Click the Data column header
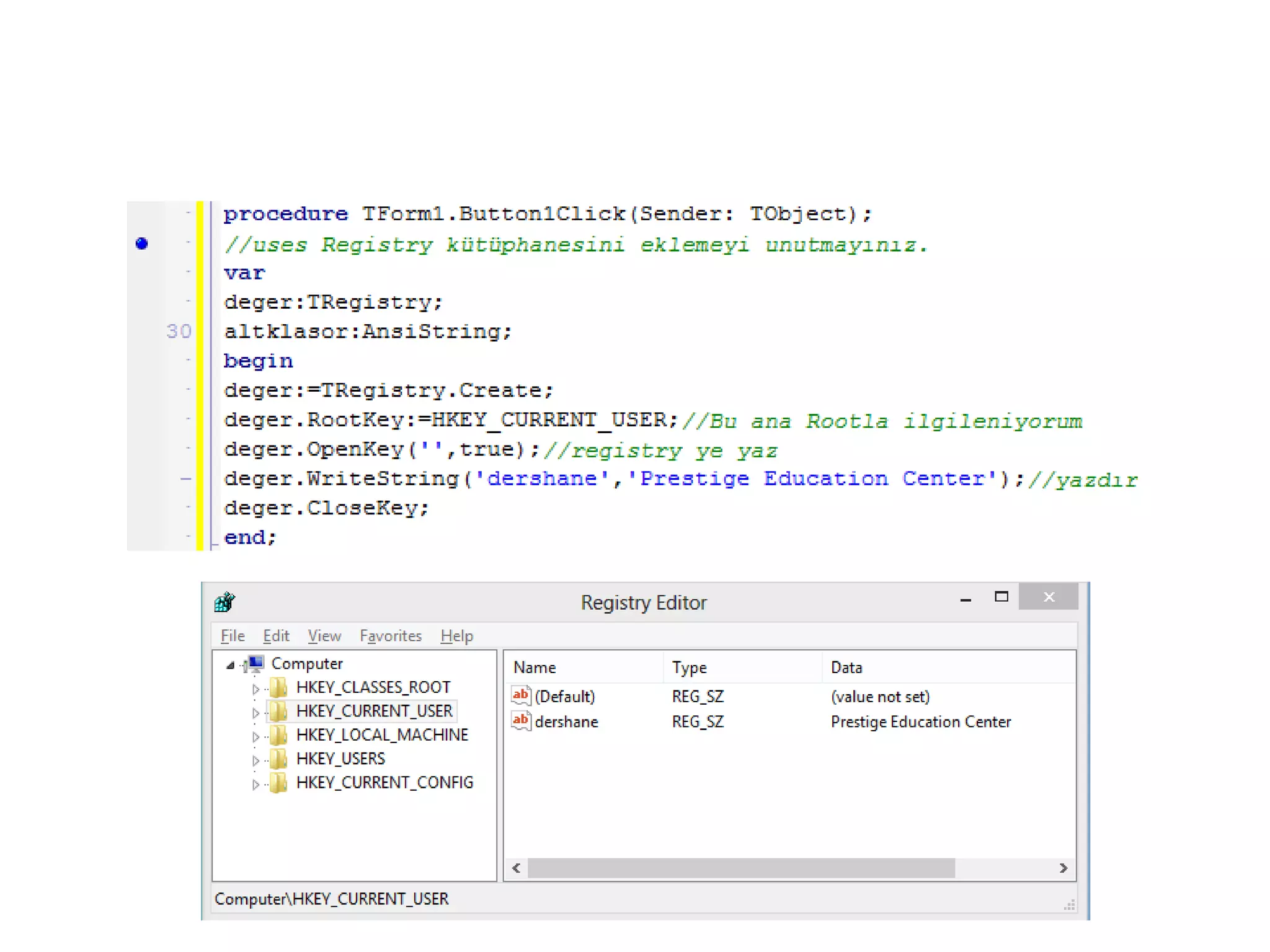 coord(846,668)
